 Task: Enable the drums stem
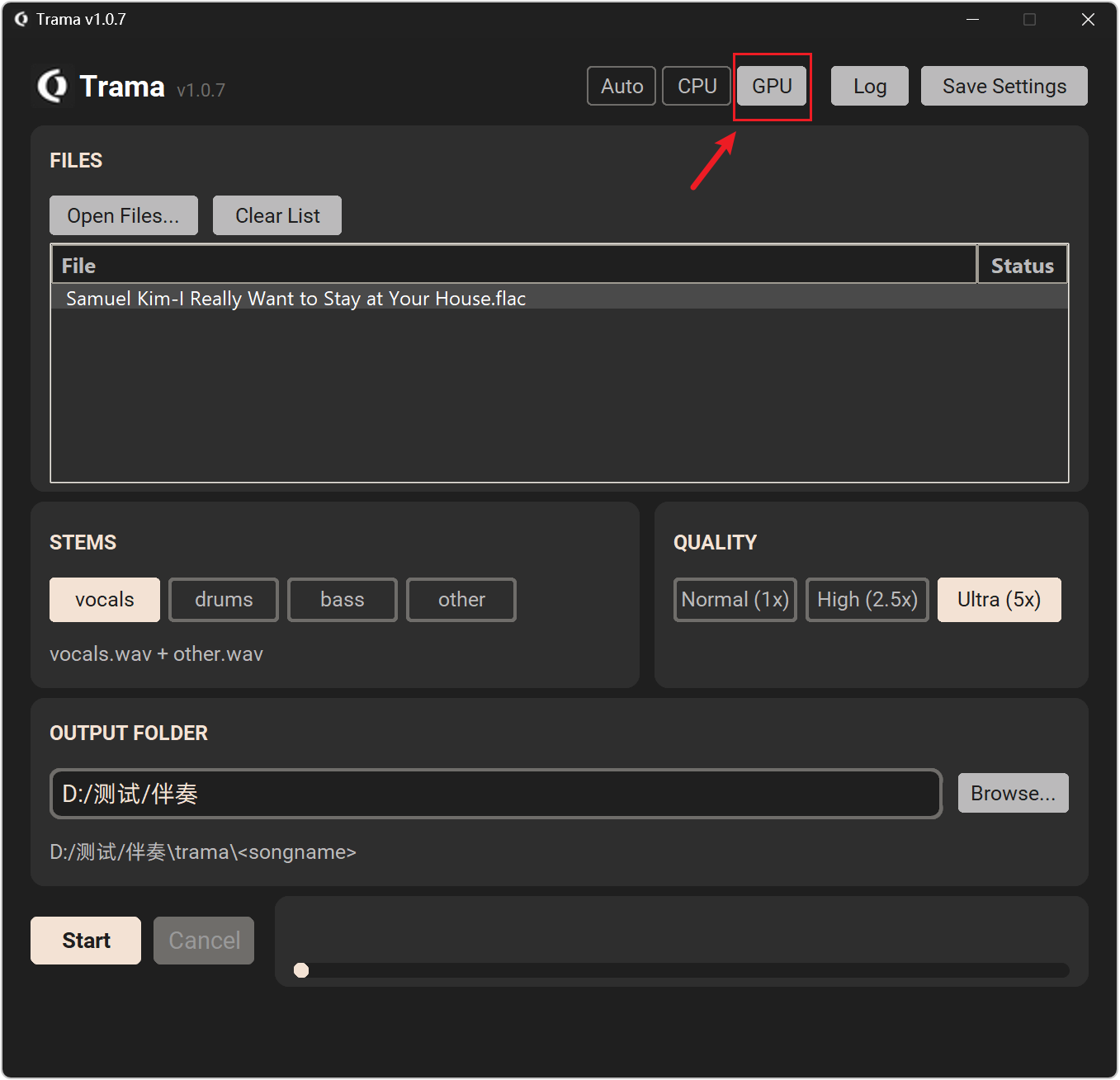click(224, 600)
